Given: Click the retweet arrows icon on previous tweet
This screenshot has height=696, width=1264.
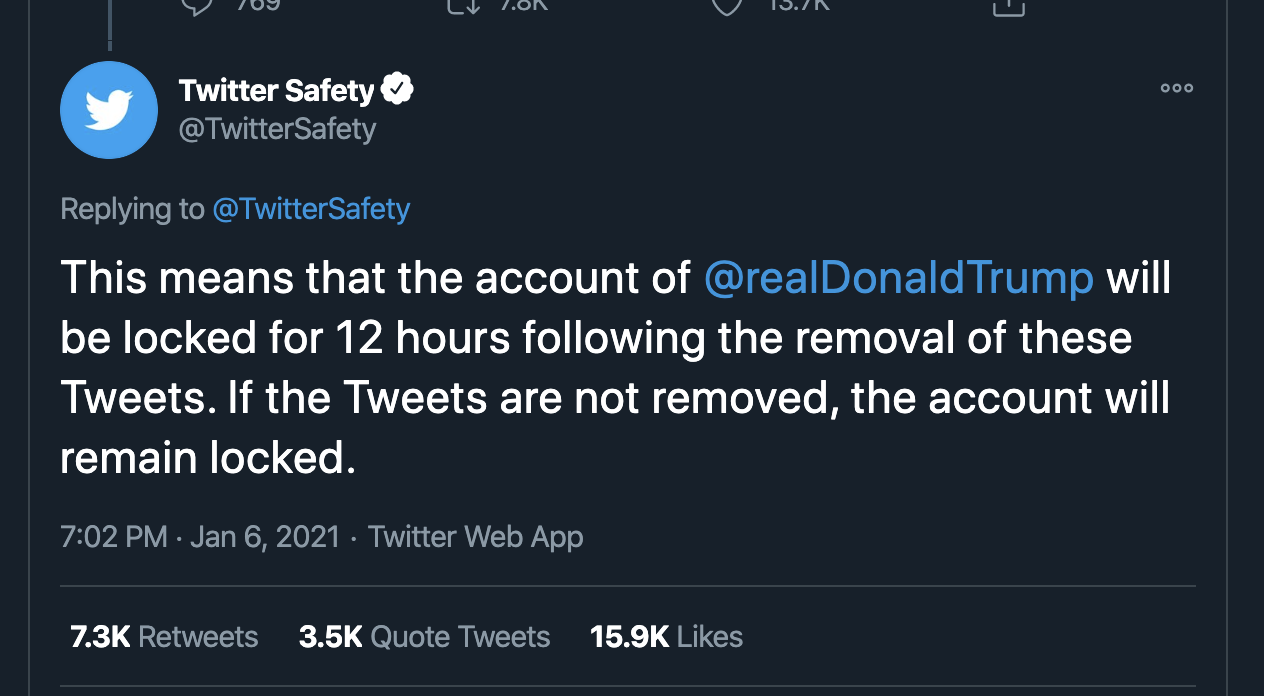Looking at the screenshot, I should pos(463,6).
